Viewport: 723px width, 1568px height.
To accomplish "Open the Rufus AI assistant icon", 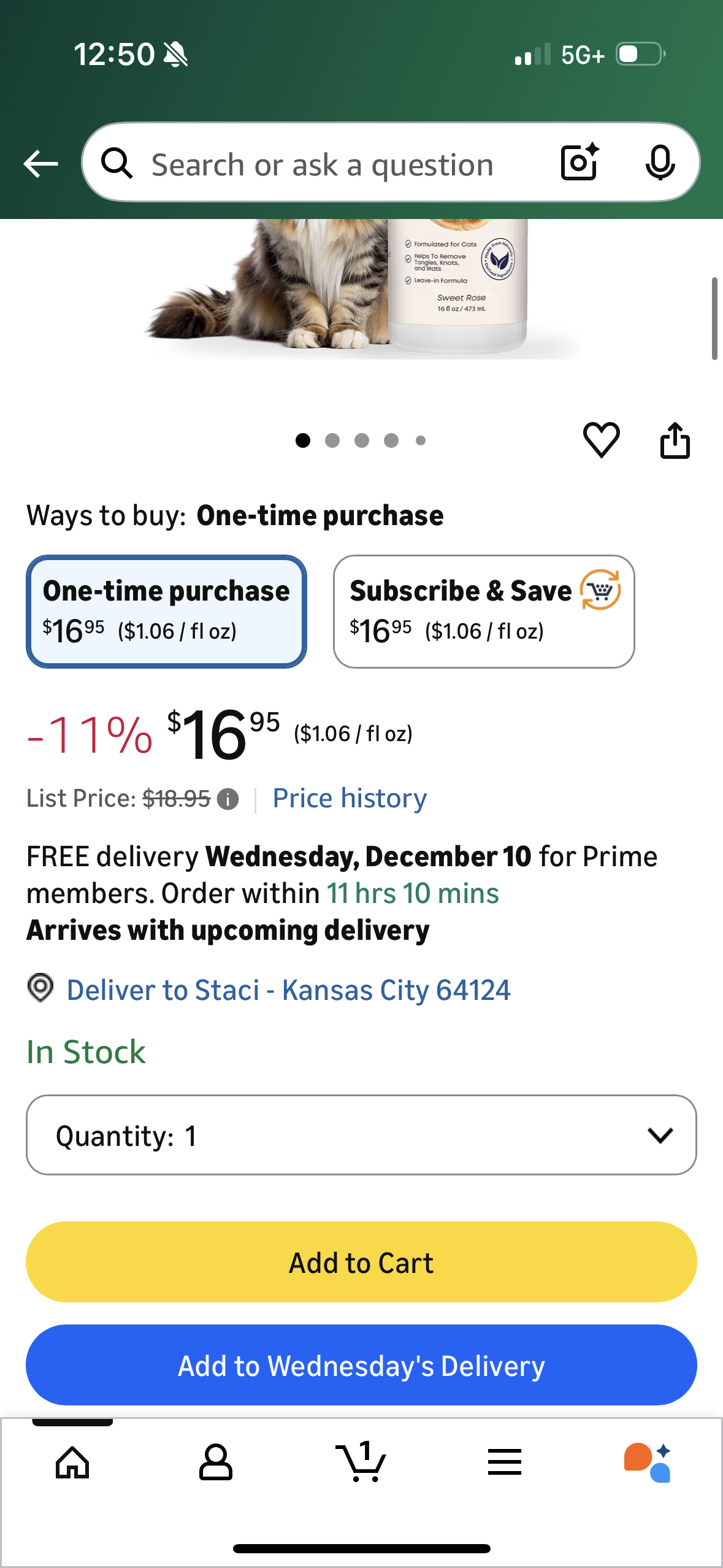I will click(x=648, y=1462).
